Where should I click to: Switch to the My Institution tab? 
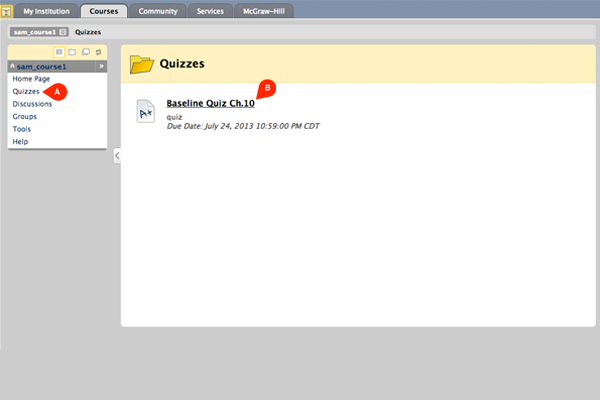pos(47,11)
